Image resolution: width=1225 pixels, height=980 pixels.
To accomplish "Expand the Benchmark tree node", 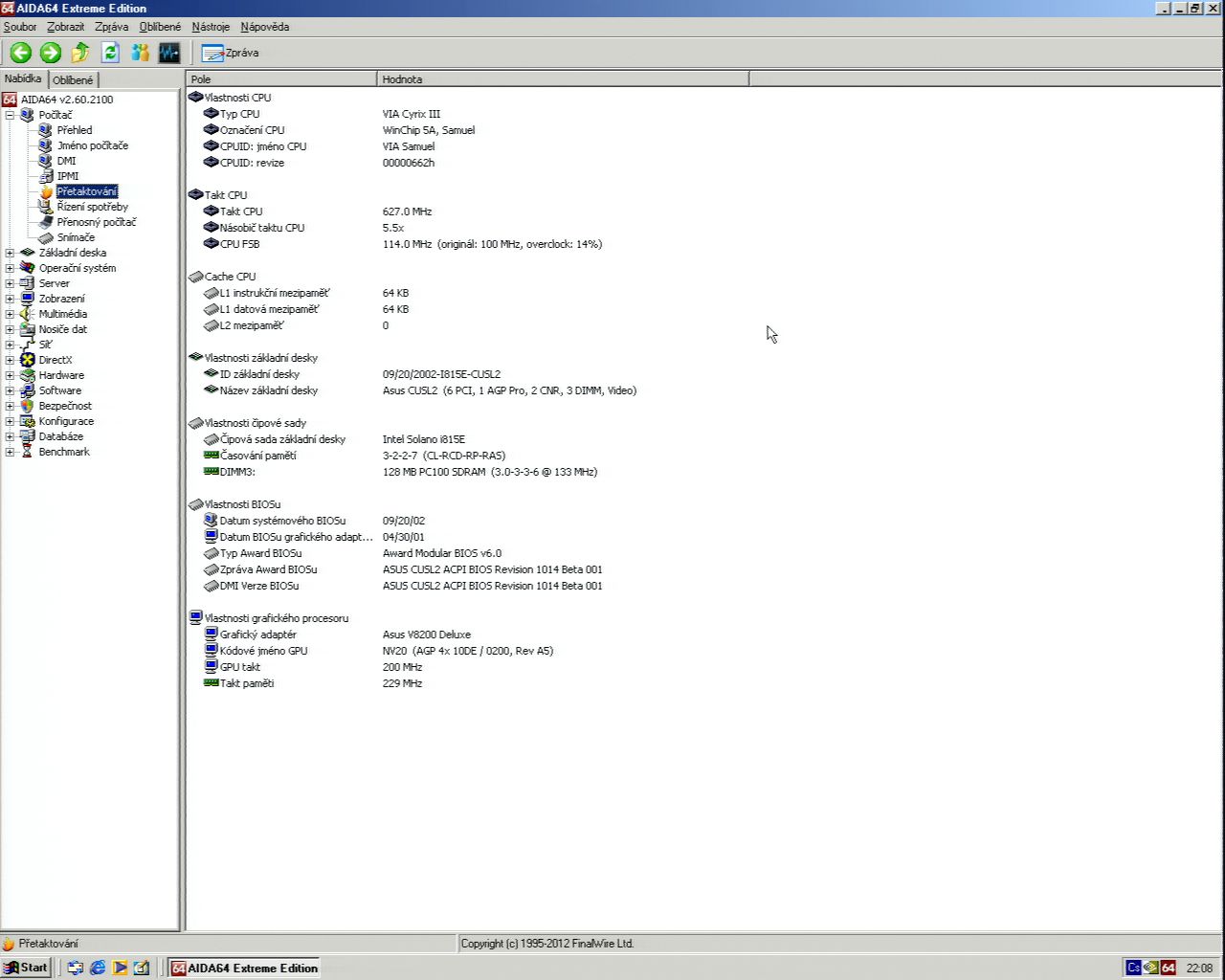I will point(10,452).
